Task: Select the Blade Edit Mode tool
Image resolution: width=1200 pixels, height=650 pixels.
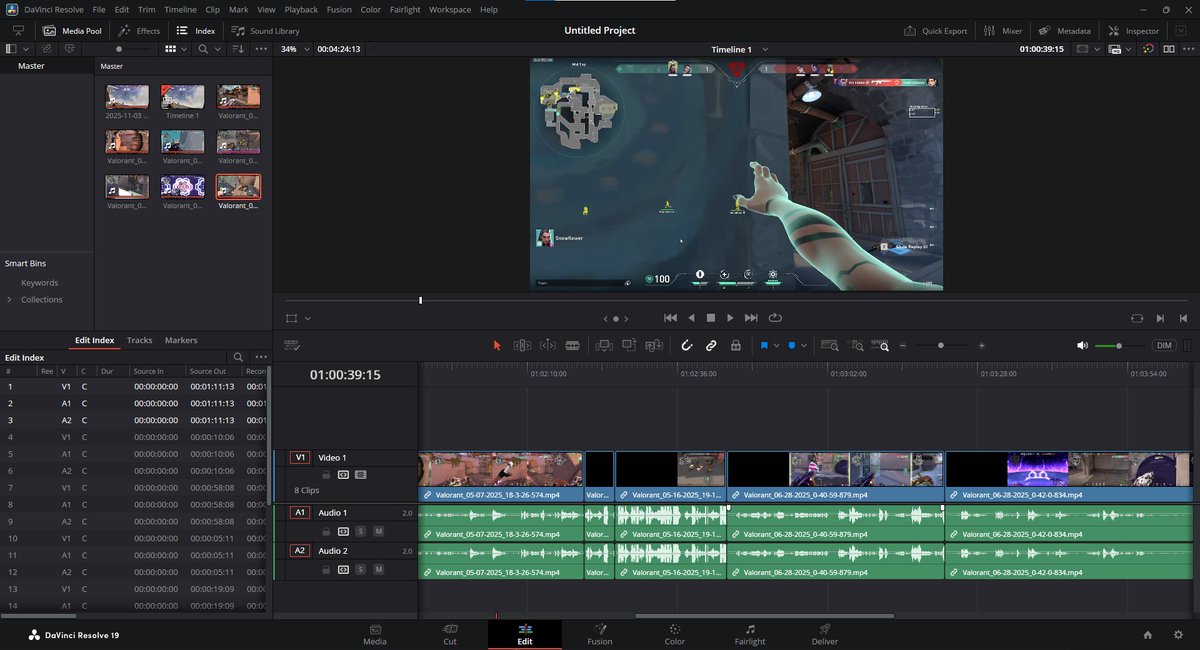Action: [x=572, y=345]
